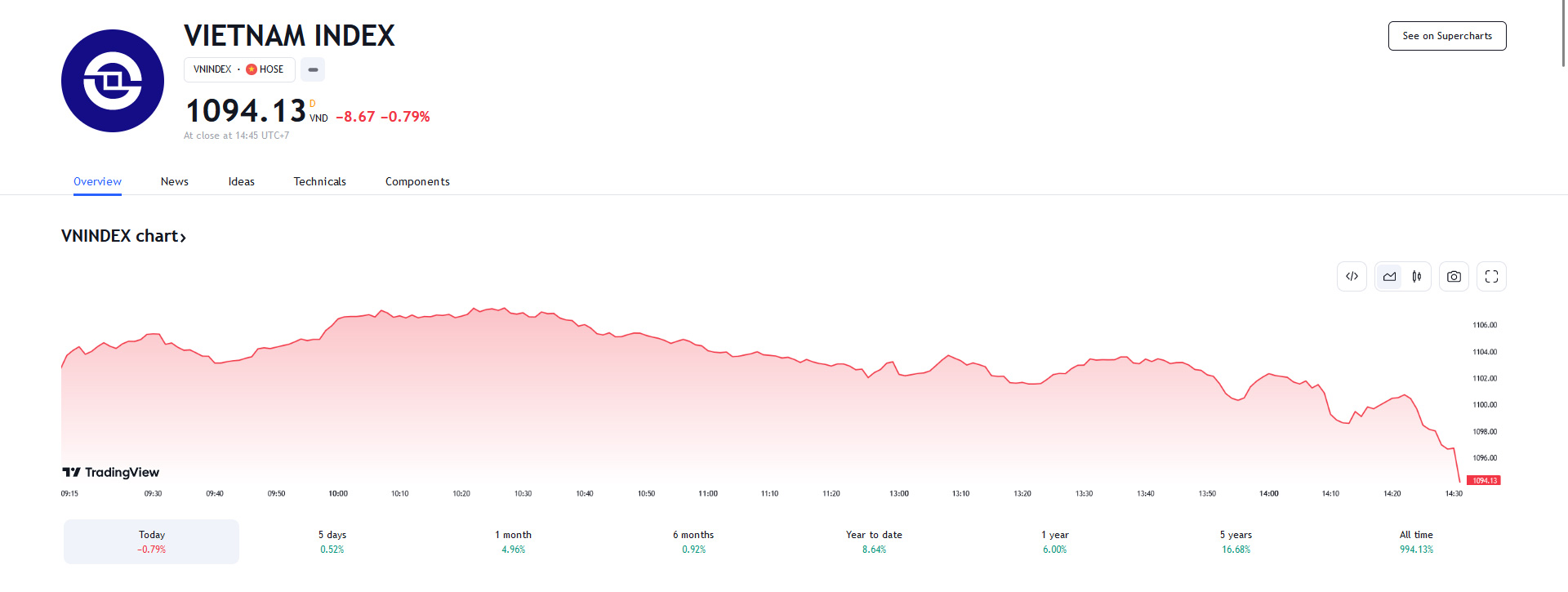The height and width of the screenshot is (592, 1568).
Task: Click See on Supercharts button
Action: pyautogui.click(x=1447, y=36)
